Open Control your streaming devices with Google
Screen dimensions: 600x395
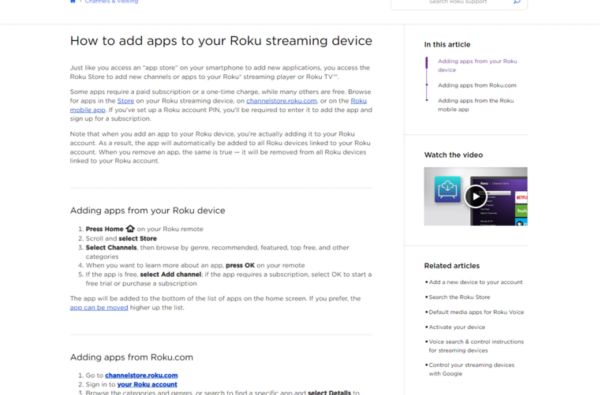click(x=471, y=369)
